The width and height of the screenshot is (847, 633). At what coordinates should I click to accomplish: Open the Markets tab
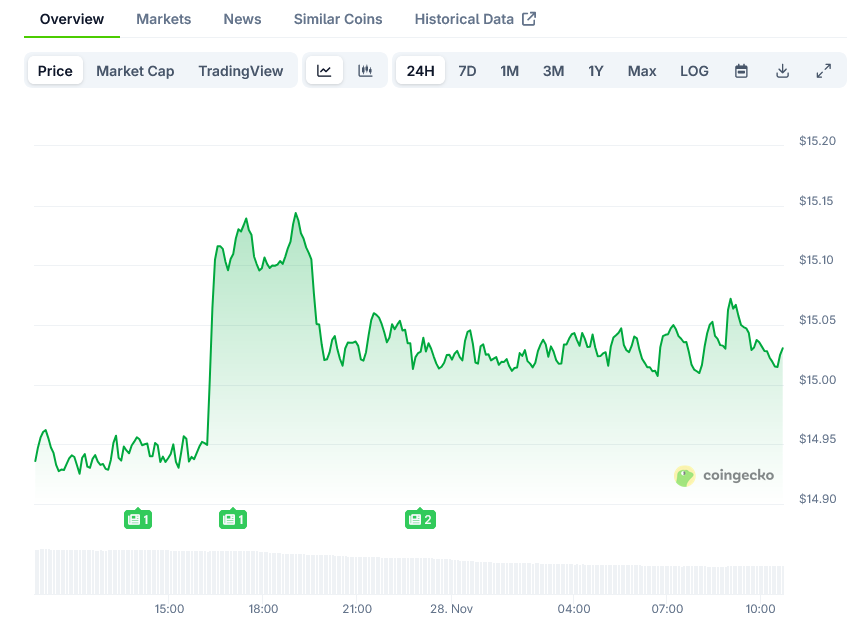click(164, 19)
